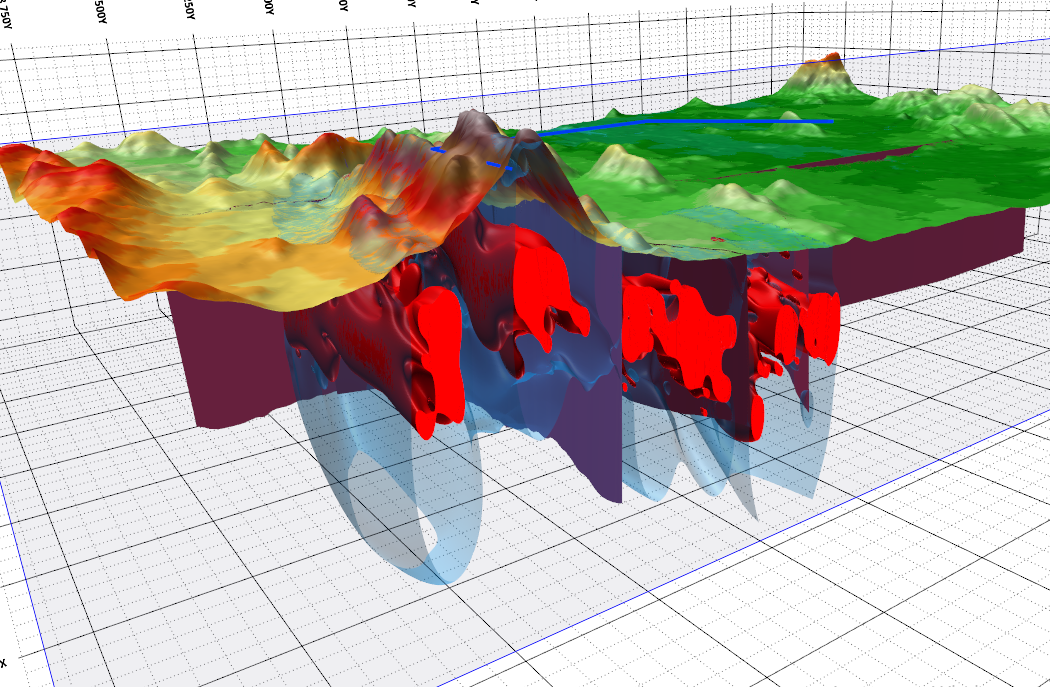
Task: Click the dashed blue line on the central mountain
Action: pyautogui.click(x=472, y=158)
